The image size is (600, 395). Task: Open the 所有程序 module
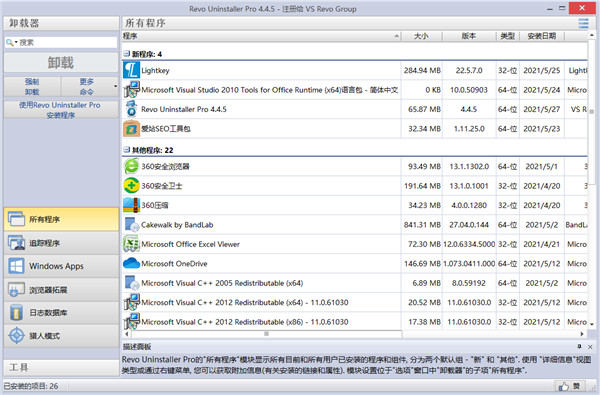tap(61, 219)
